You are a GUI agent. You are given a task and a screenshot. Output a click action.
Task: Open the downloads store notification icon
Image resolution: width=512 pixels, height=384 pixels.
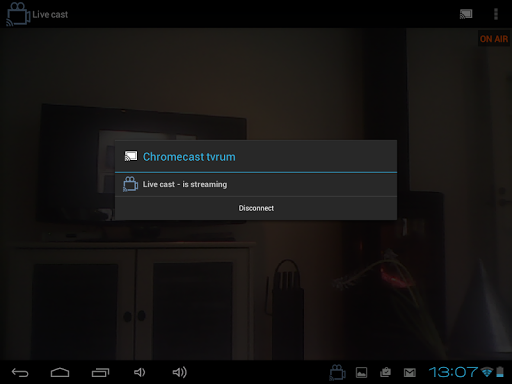[x=386, y=372]
